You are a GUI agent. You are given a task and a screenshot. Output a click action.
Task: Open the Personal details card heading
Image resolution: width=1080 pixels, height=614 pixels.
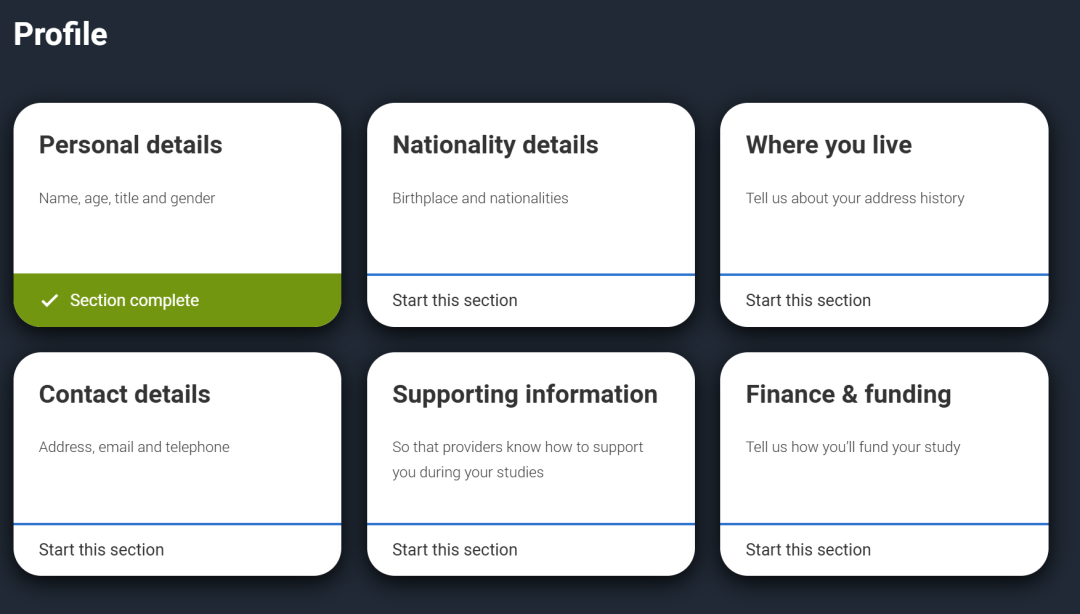coord(131,145)
